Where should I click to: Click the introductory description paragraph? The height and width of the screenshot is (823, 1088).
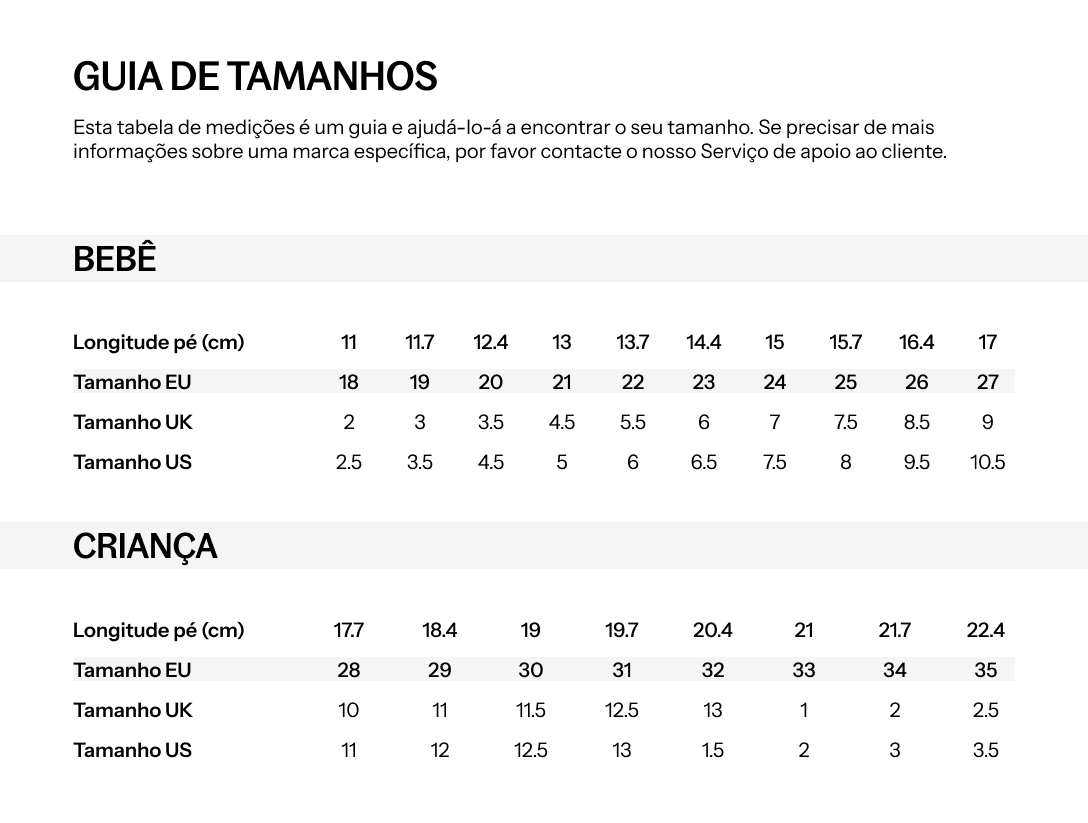click(x=510, y=139)
